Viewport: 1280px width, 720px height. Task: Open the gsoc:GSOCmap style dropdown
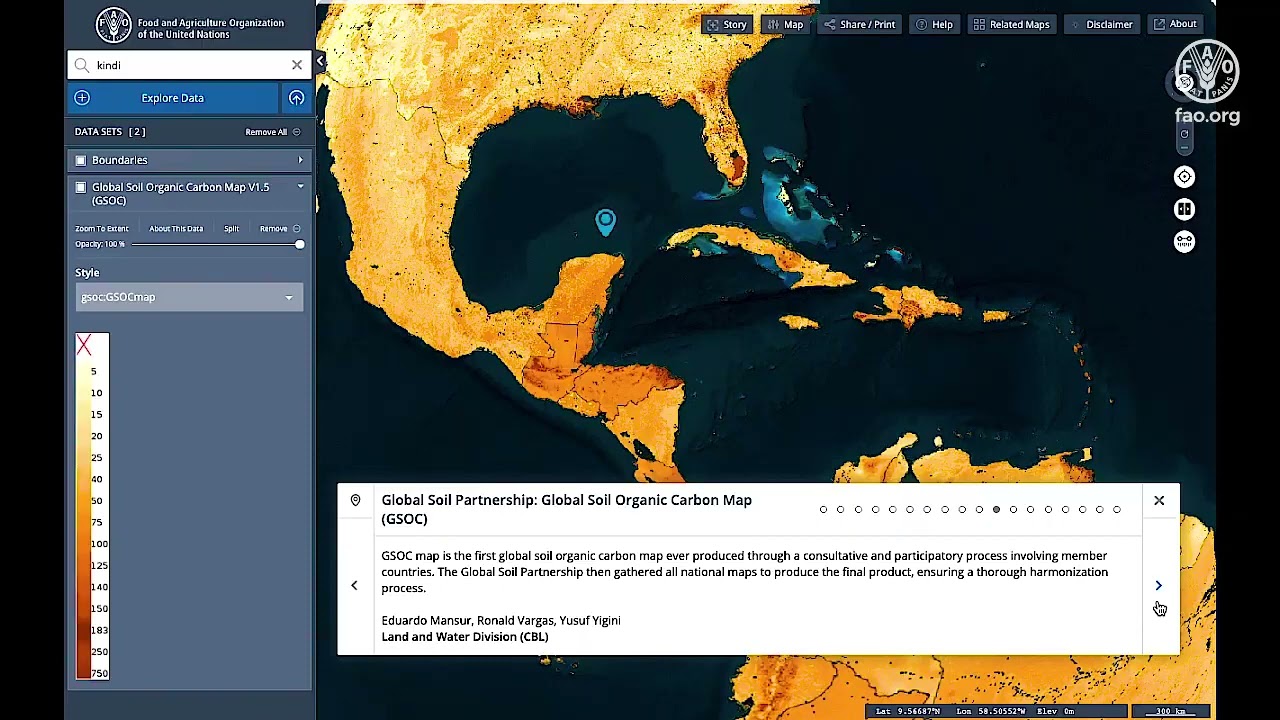pyautogui.click(x=189, y=297)
